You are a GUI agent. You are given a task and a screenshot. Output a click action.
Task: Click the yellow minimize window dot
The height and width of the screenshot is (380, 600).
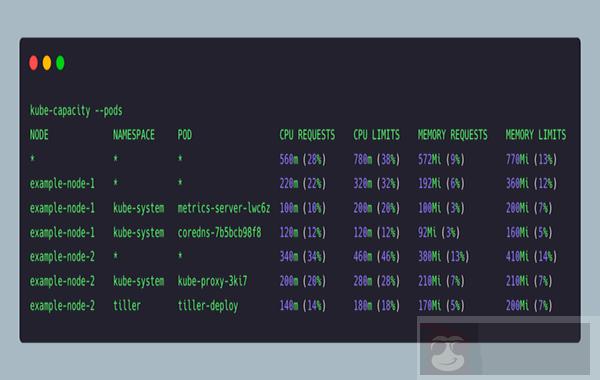click(47, 63)
